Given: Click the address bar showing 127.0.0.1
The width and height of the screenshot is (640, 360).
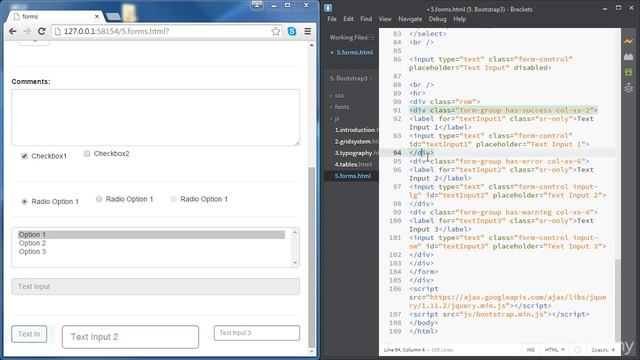Looking at the screenshot, I should pyautogui.click(x=163, y=31).
